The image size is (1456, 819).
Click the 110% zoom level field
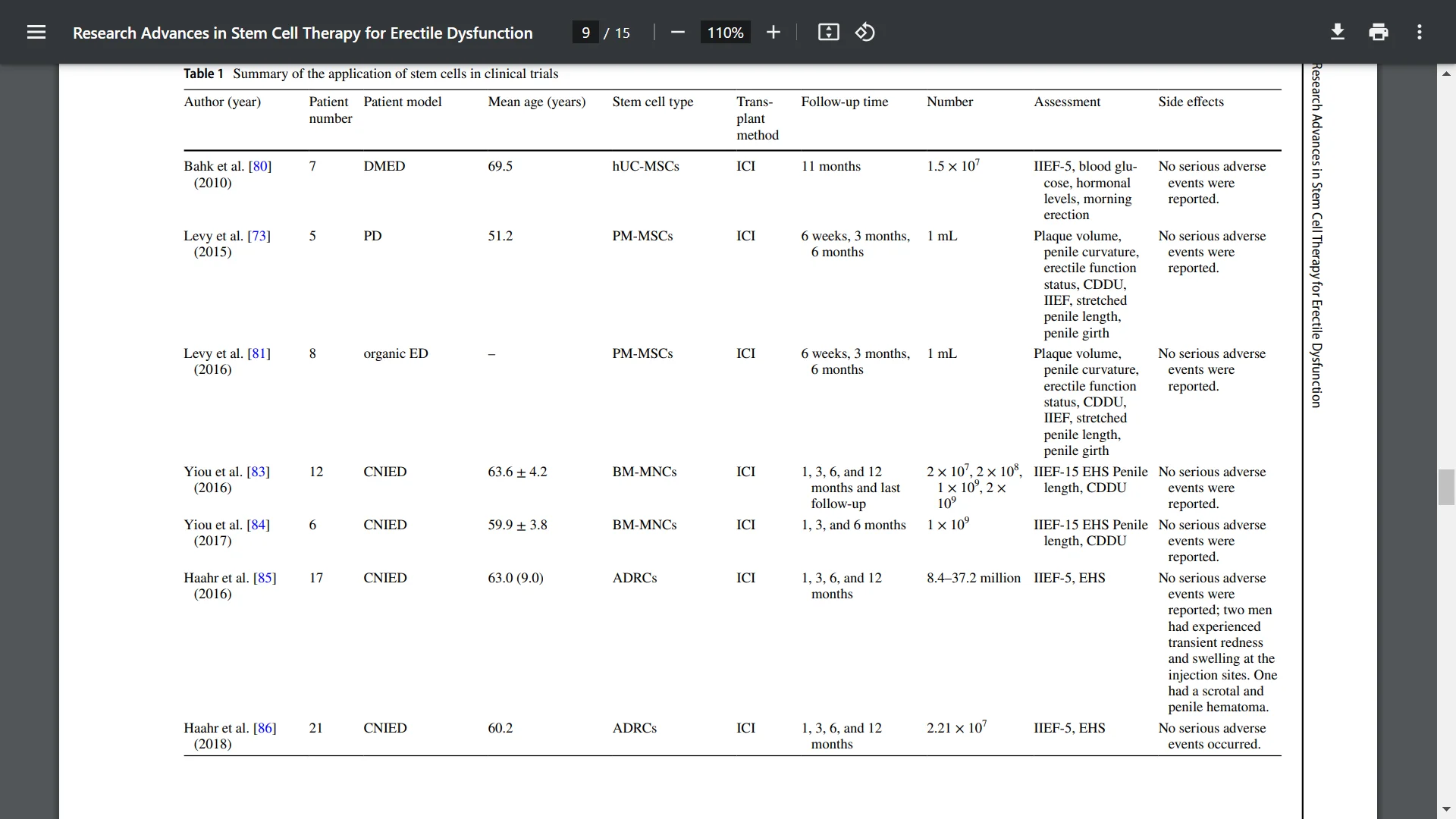pyautogui.click(x=725, y=33)
